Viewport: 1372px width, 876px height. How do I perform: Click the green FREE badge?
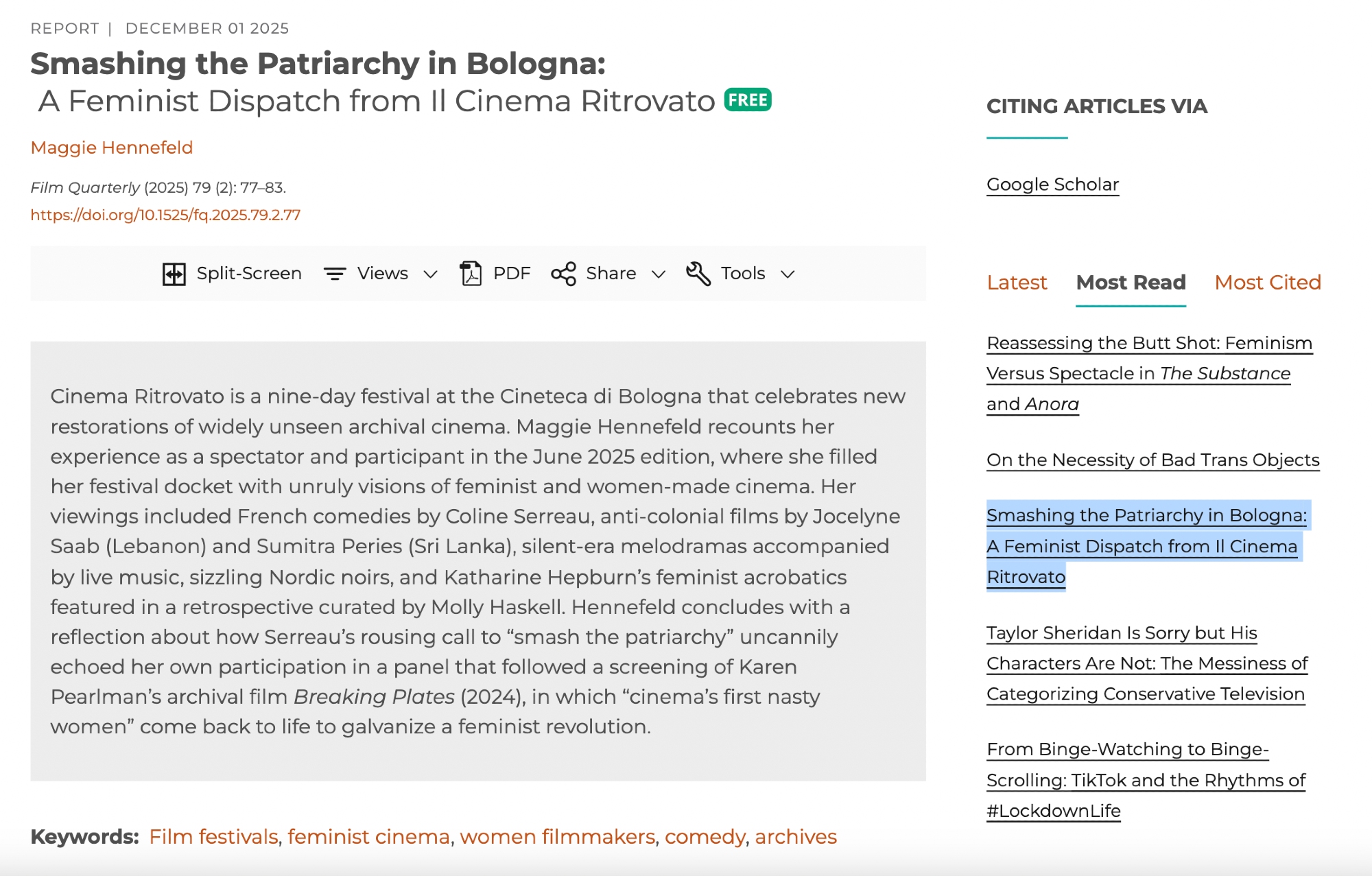click(x=748, y=100)
